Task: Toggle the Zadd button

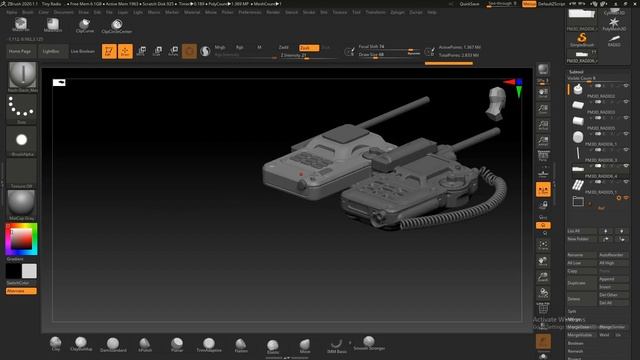Action: pos(283,48)
